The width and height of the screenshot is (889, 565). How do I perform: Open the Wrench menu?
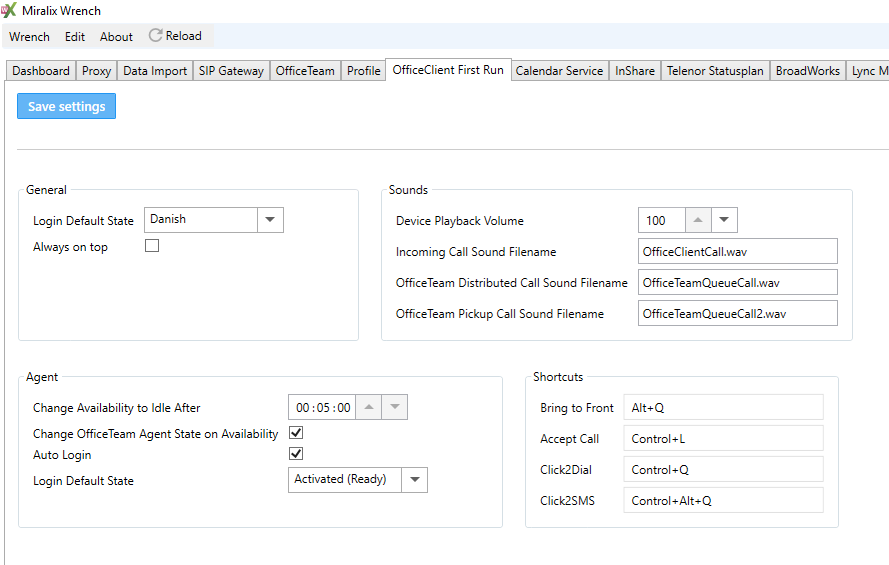pyautogui.click(x=29, y=37)
